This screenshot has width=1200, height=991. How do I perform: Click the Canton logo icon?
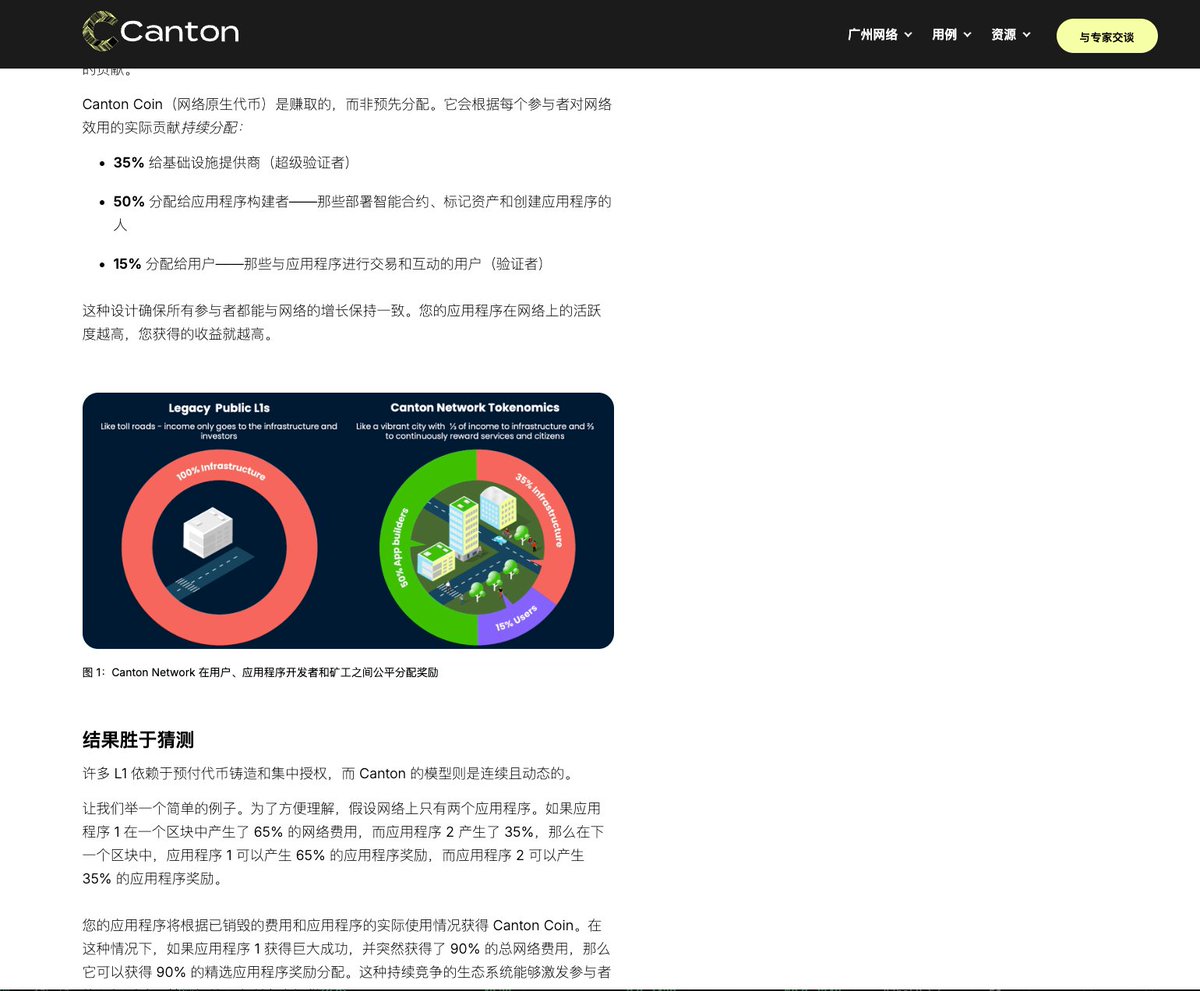click(100, 32)
